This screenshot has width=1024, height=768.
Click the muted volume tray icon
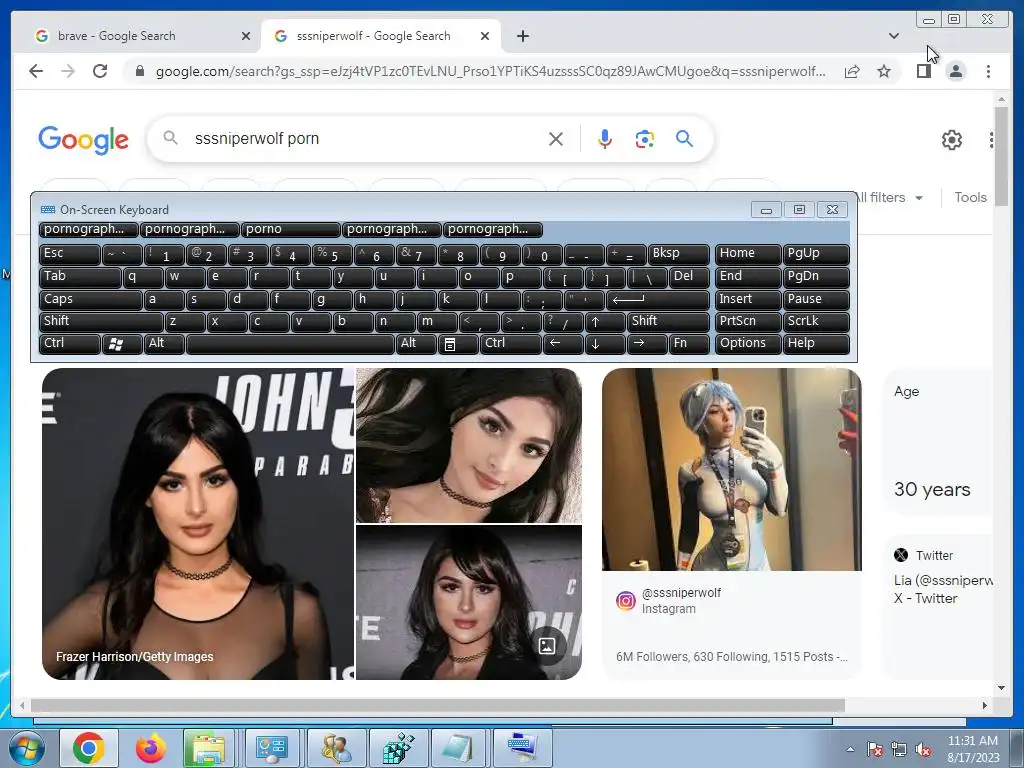tap(923, 750)
